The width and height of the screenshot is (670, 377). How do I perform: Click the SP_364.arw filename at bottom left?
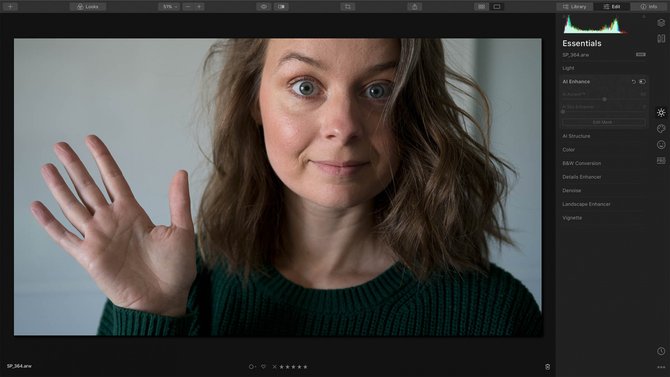(19, 366)
